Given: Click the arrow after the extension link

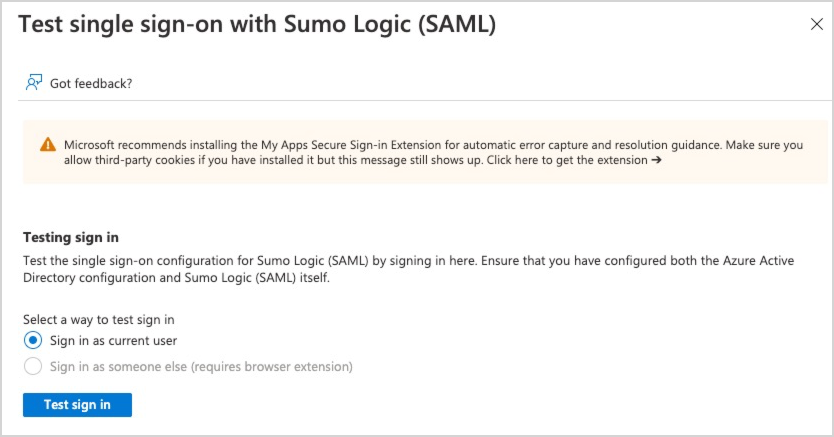Looking at the screenshot, I should click(657, 160).
